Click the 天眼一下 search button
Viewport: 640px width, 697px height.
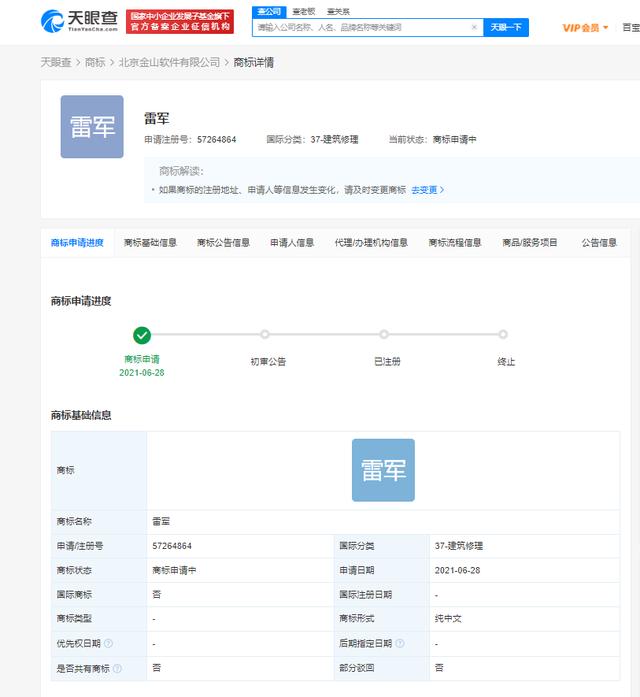point(506,28)
